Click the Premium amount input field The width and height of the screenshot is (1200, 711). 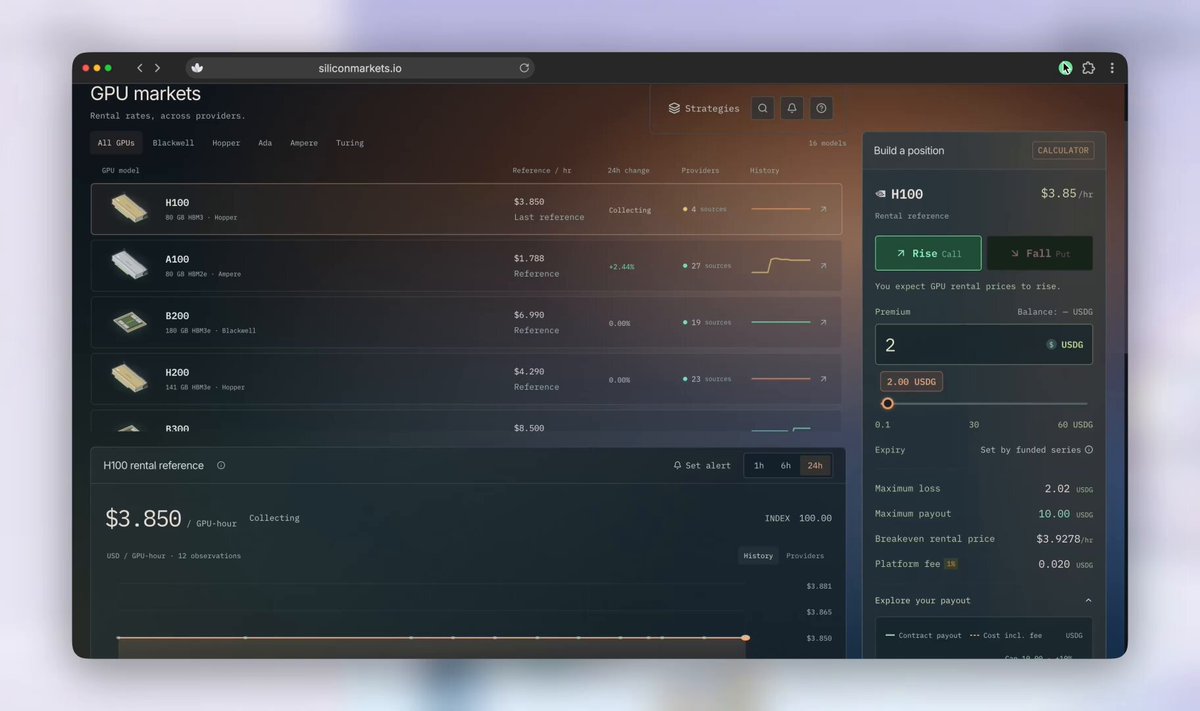pos(984,345)
